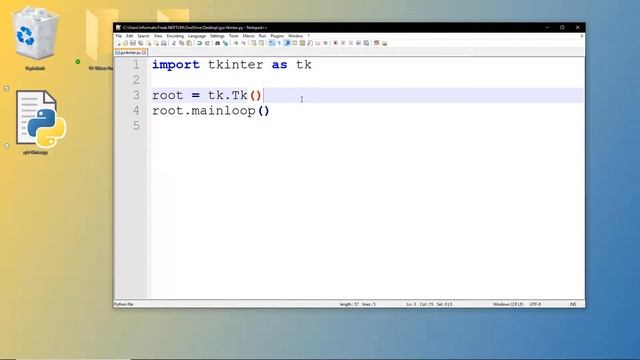This screenshot has width=640, height=360.
Task: Toggle Word Wrap in the toolbar
Action: tap(271, 43)
